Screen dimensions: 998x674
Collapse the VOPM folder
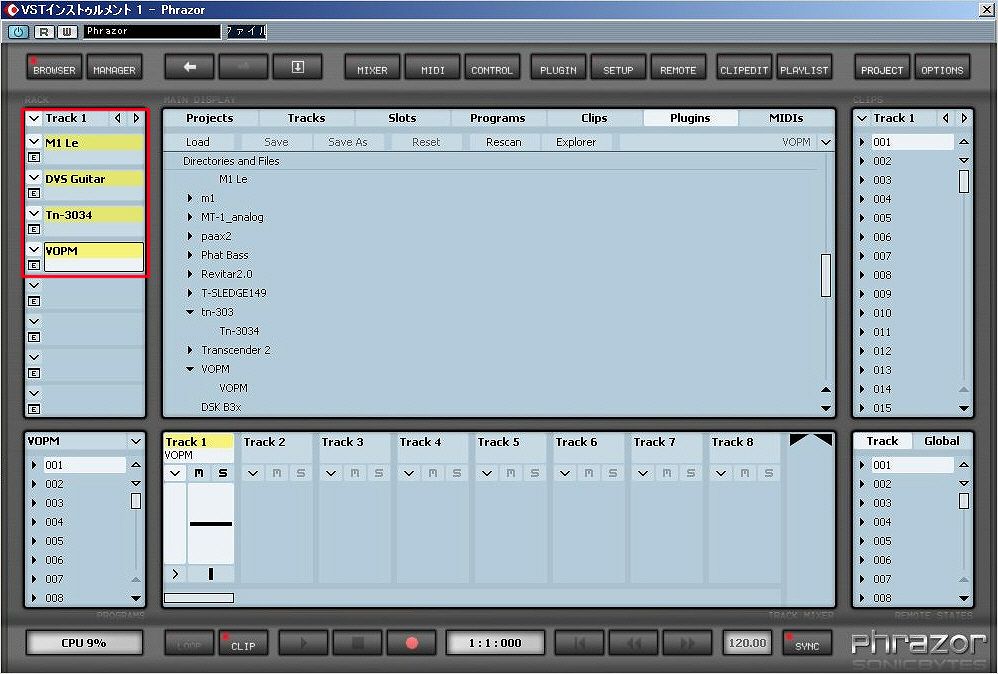pos(190,369)
